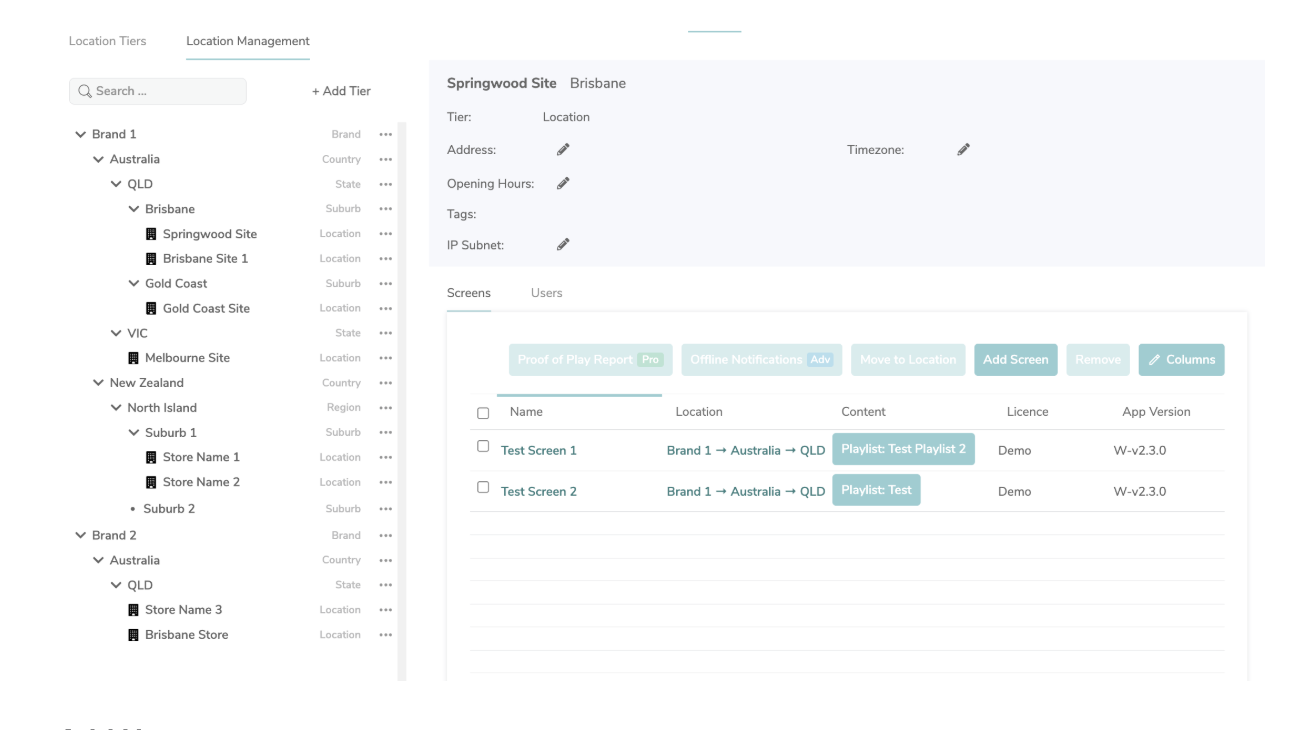Edit the IP Subnet with its pencil icon
The height and width of the screenshot is (730, 1316).
pos(563,244)
